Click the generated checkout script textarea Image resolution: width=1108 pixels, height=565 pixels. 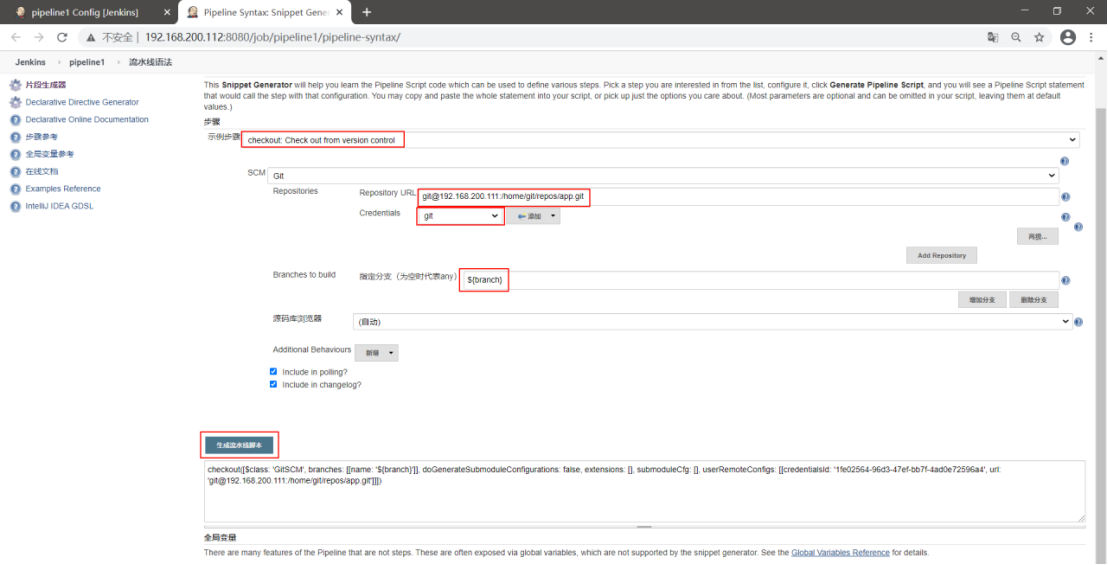point(644,492)
